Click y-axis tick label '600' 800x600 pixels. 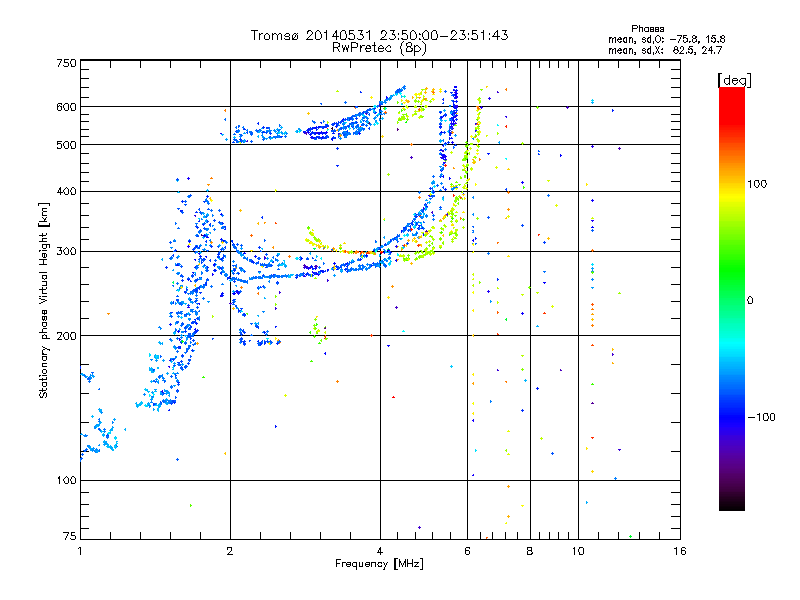coord(66,107)
